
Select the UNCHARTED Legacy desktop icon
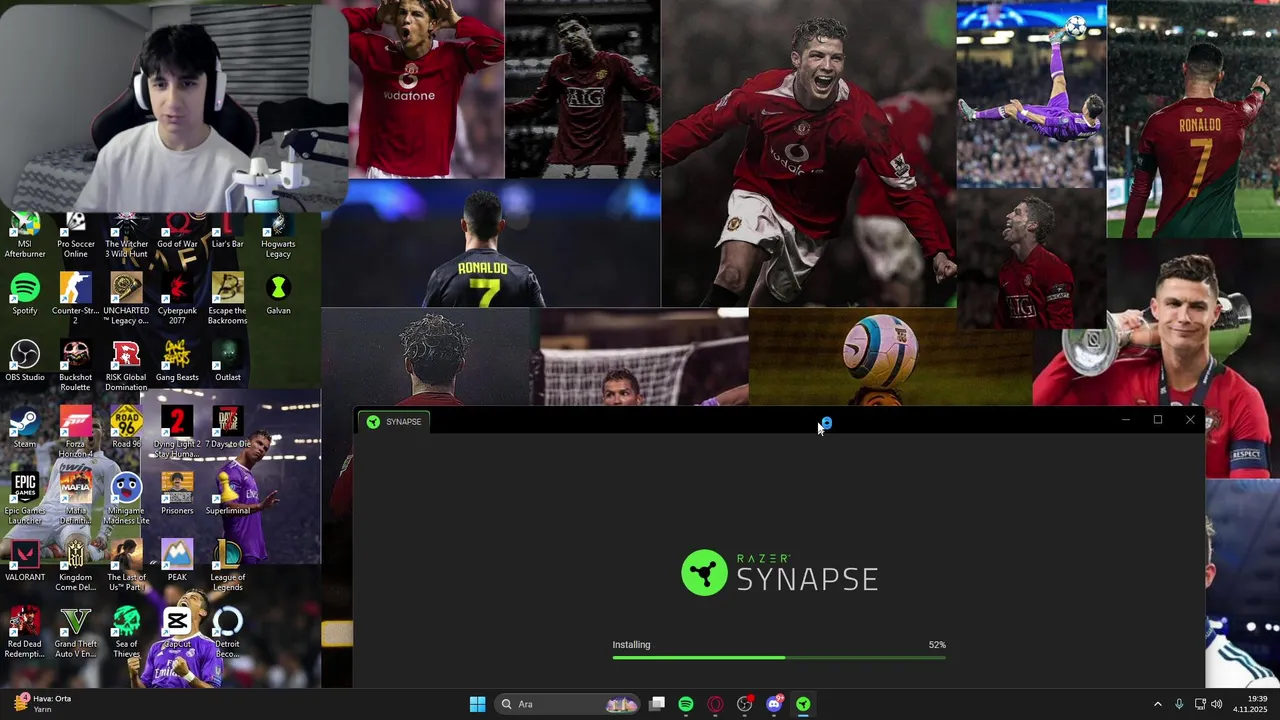point(126,299)
